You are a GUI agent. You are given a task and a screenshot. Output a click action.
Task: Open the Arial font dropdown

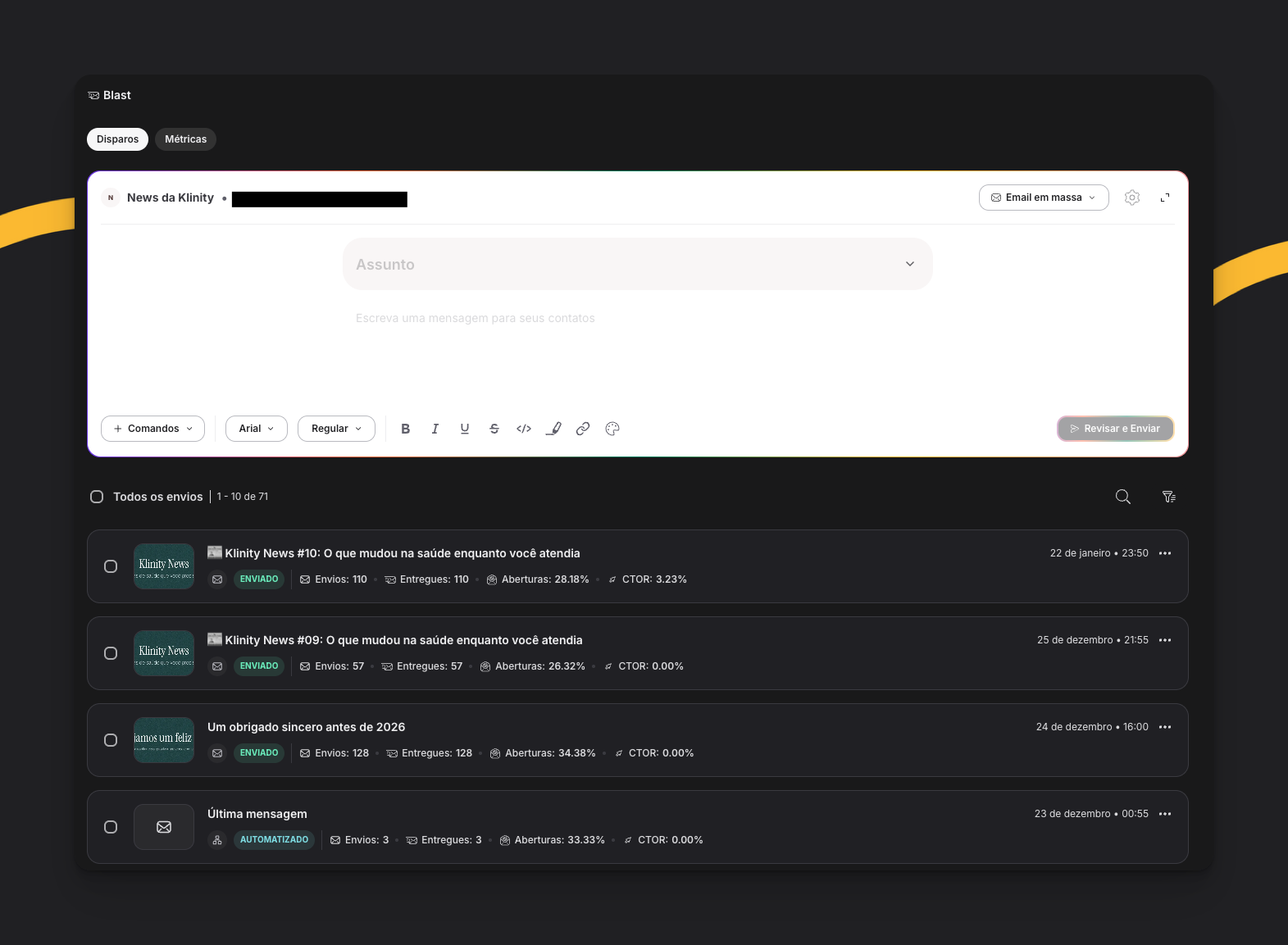pyautogui.click(x=257, y=429)
